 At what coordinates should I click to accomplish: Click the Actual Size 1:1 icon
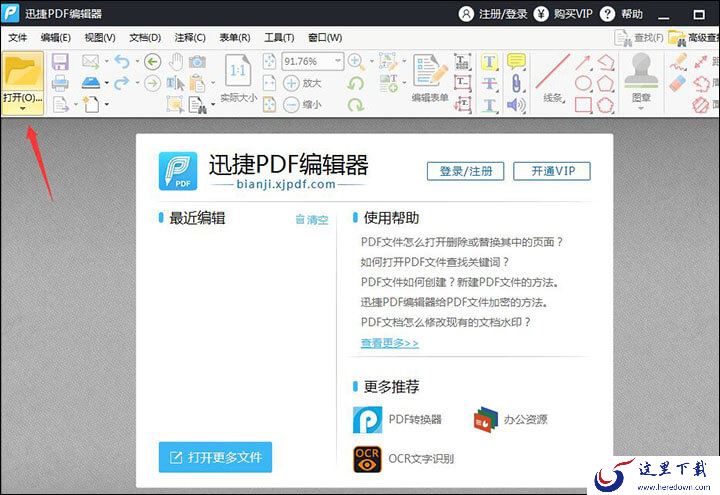pos(238,70)
